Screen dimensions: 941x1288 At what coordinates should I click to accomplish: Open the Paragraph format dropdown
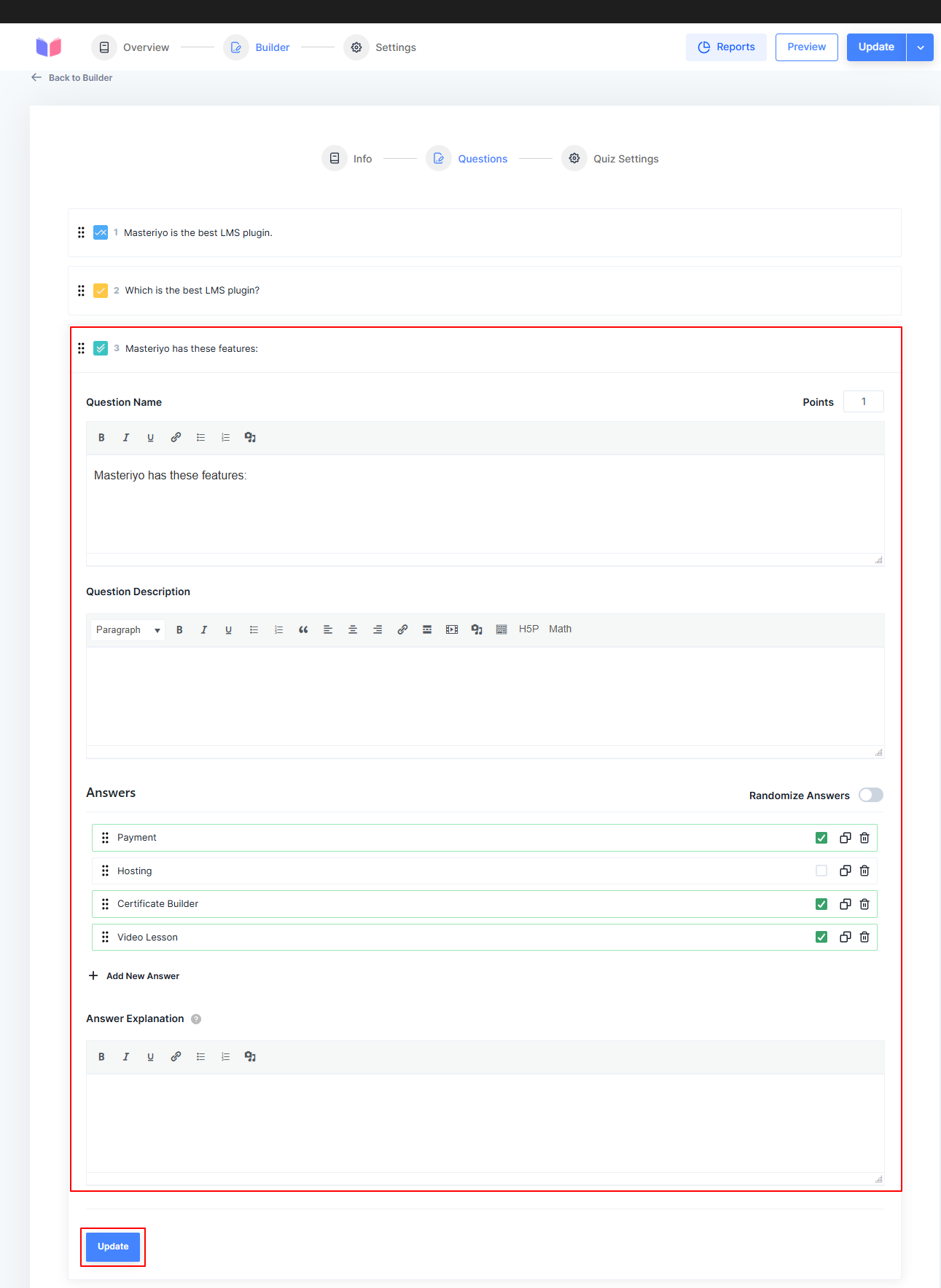point(128,630)
